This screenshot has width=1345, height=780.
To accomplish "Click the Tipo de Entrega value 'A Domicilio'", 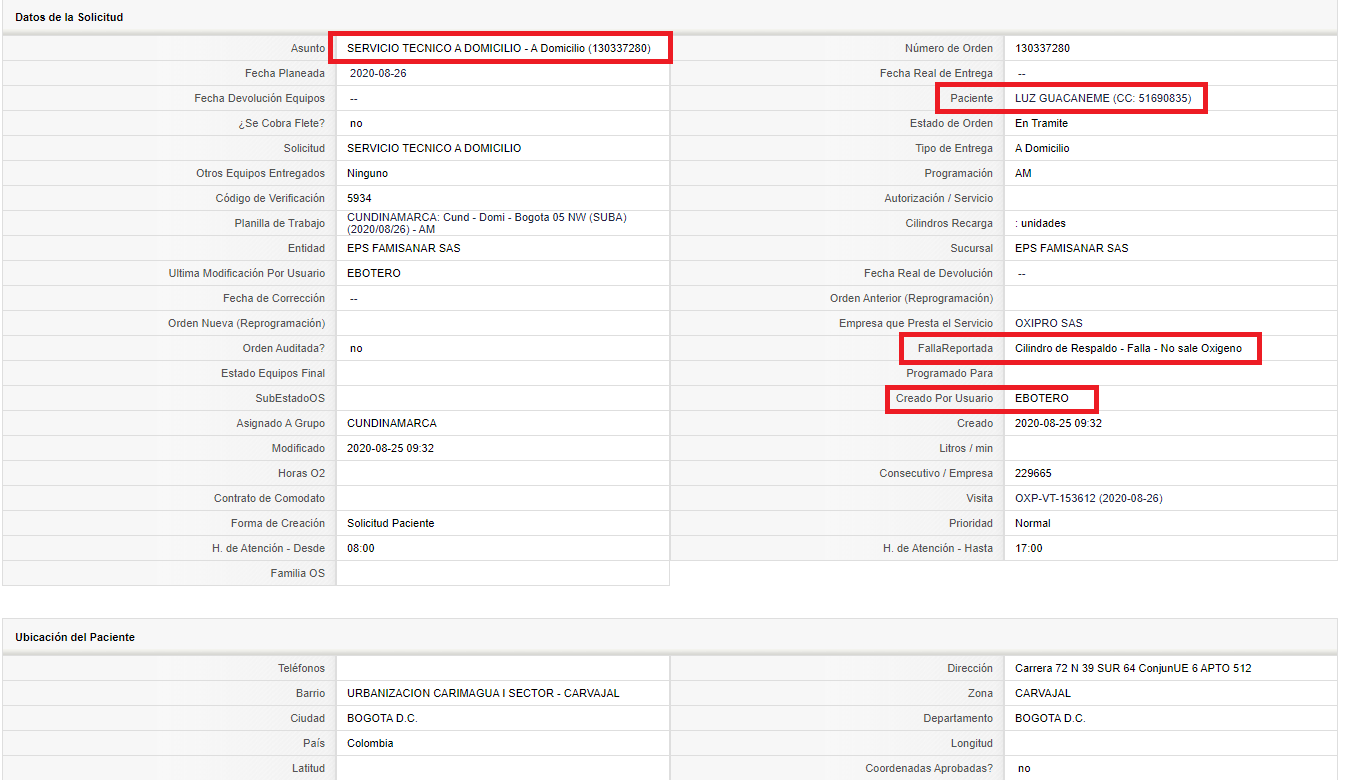I will 1042,148.
